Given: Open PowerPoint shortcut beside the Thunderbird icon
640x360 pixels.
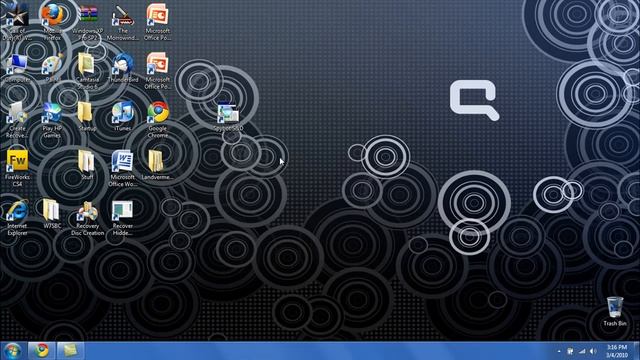Looking at the screenshot, I should pyautogui.click(x=158, y=64).
